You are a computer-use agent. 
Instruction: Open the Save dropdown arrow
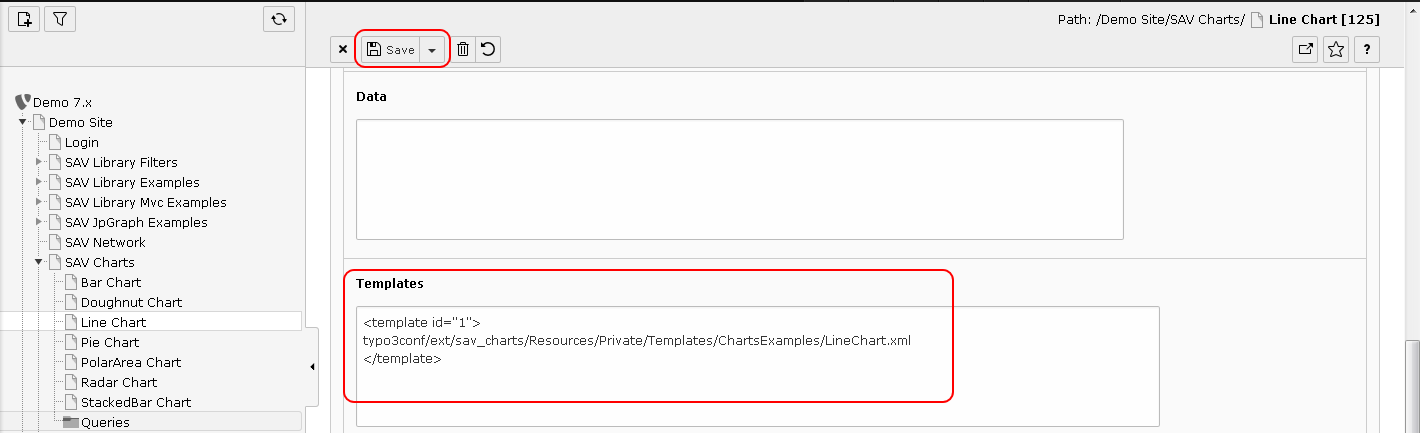pyautogui.click(x=432, y=49)
